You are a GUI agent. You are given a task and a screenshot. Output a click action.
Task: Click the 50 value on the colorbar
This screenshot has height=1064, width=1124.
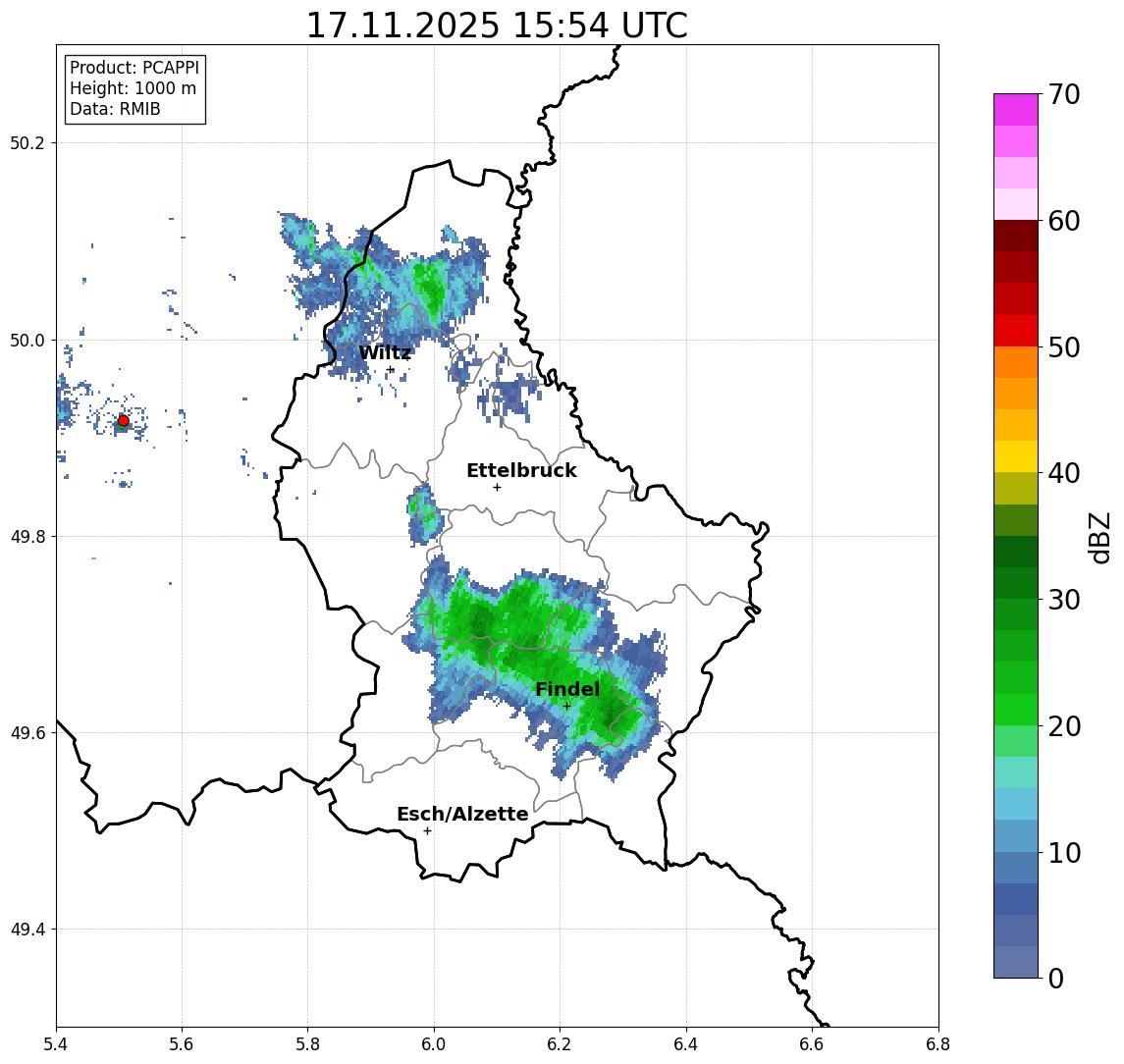[x=1064, y=347]
